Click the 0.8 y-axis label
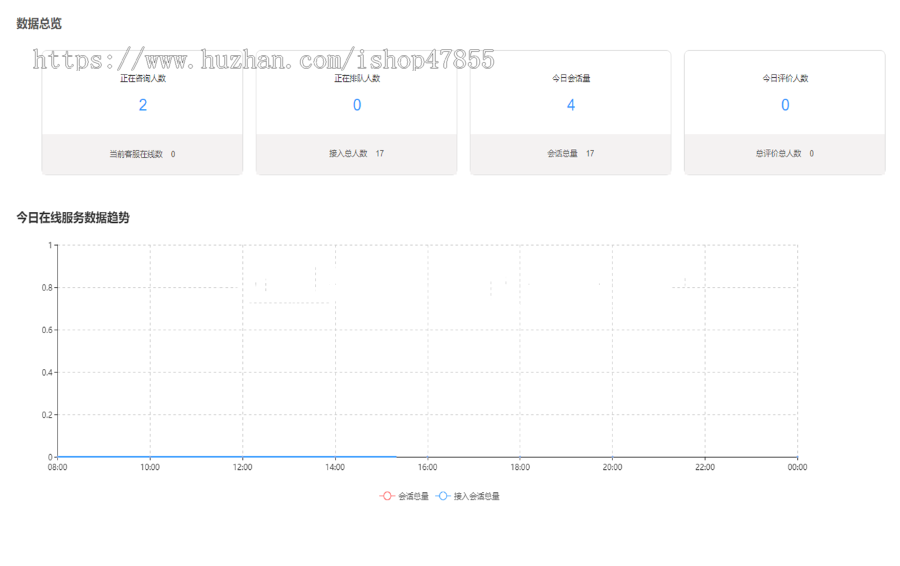The width and height of the screenshot is (900, 566). 47,288
